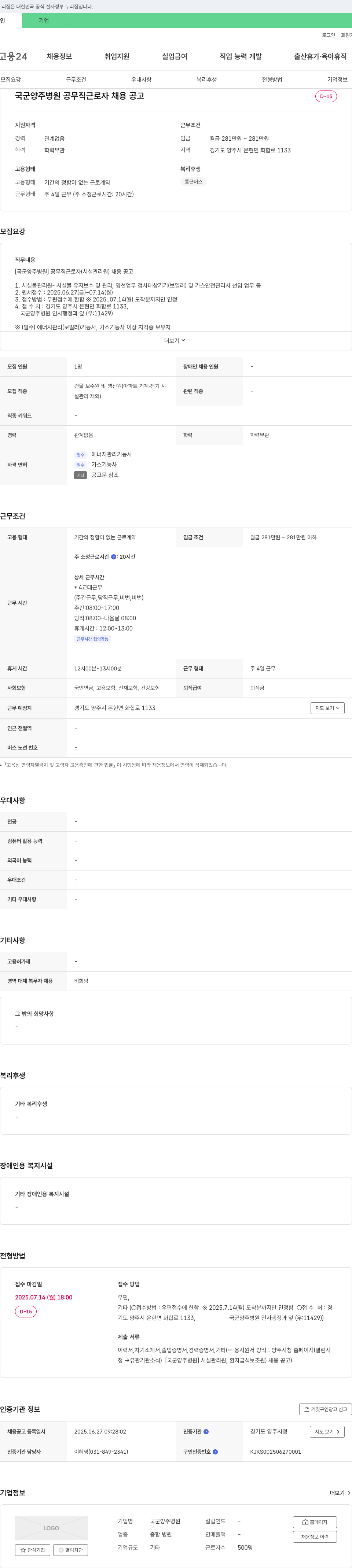The height and width of the screenshot is (1568, 352).
Task: Click the 비희망 value for 병역 대체 복무자 채용
Action: [x=81, y=981]
